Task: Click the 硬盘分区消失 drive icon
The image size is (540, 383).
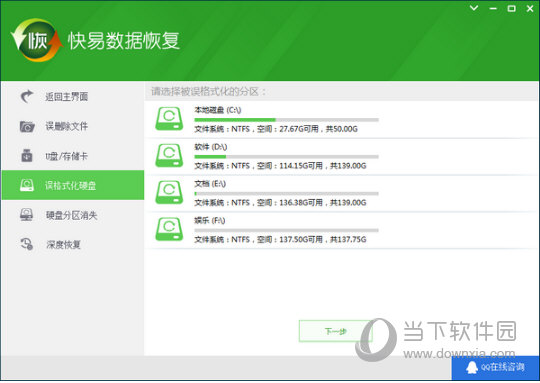Action: point(27,215)
